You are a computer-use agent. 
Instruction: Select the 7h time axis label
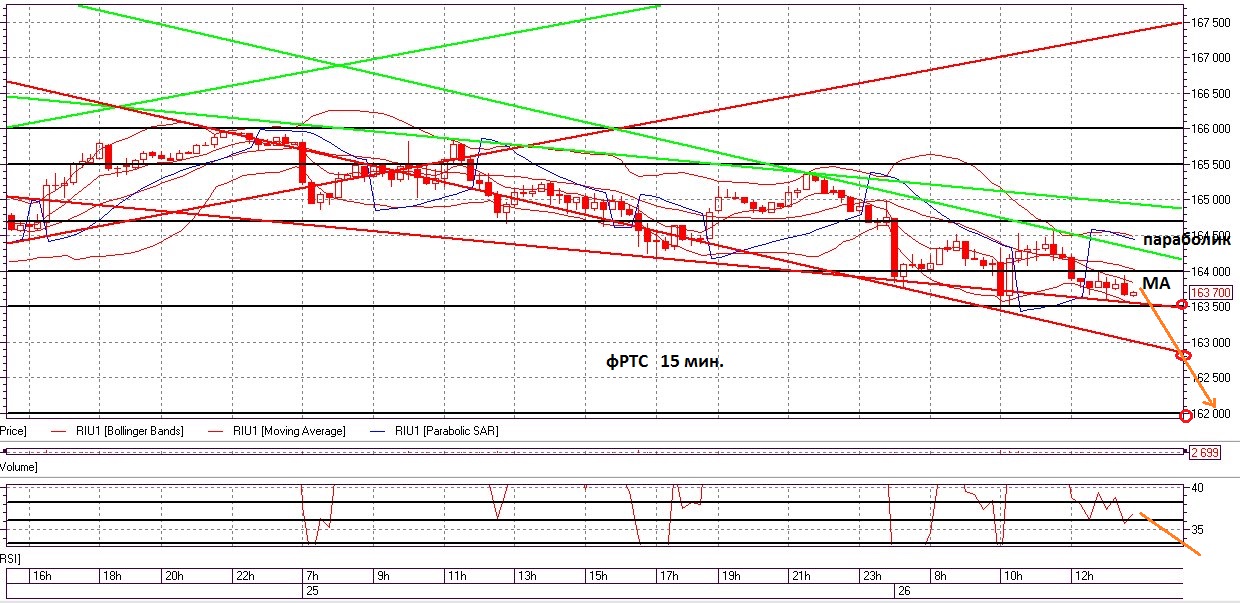pyautogui.click(x=312, y=576)
